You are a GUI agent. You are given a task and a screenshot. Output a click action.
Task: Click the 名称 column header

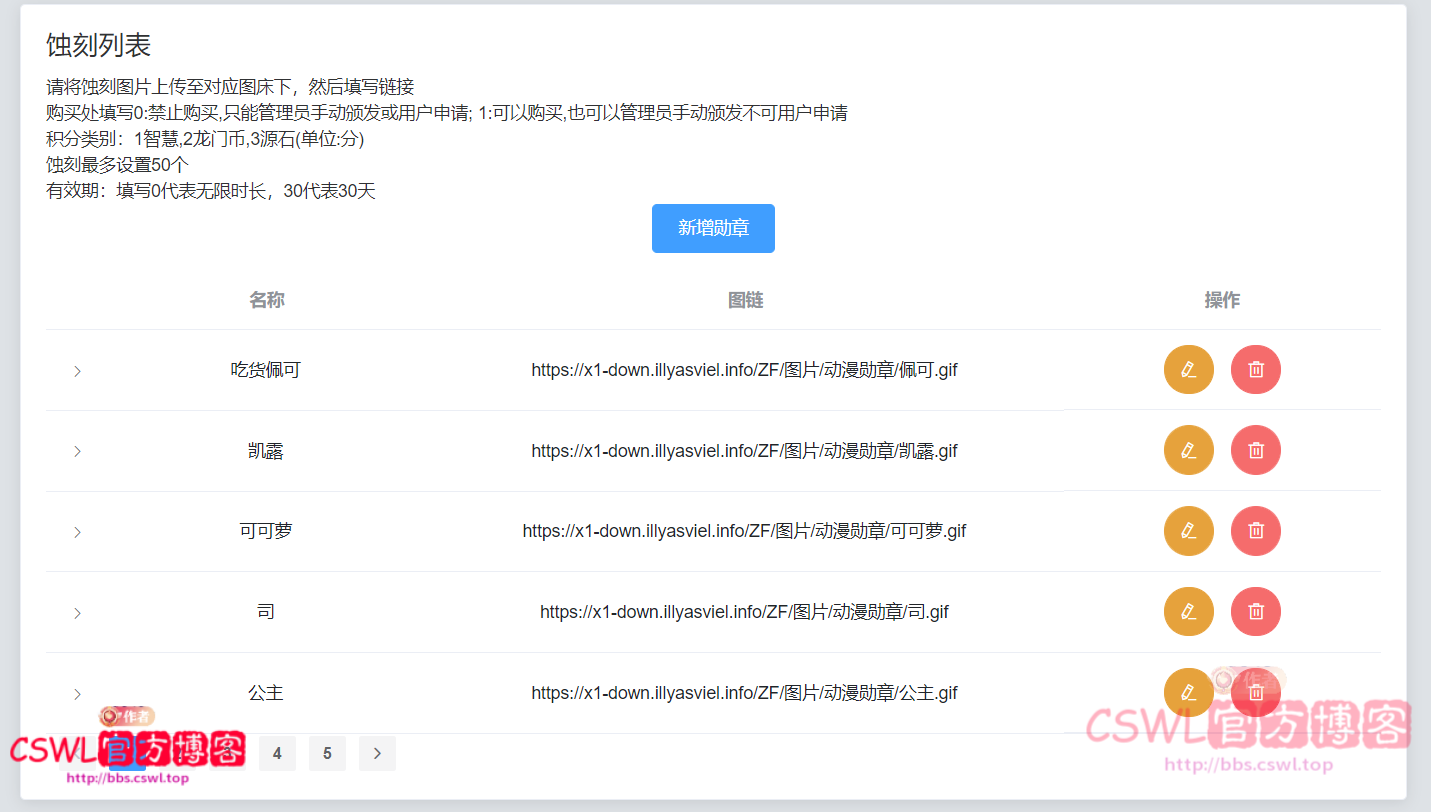[x=266, y=299]
